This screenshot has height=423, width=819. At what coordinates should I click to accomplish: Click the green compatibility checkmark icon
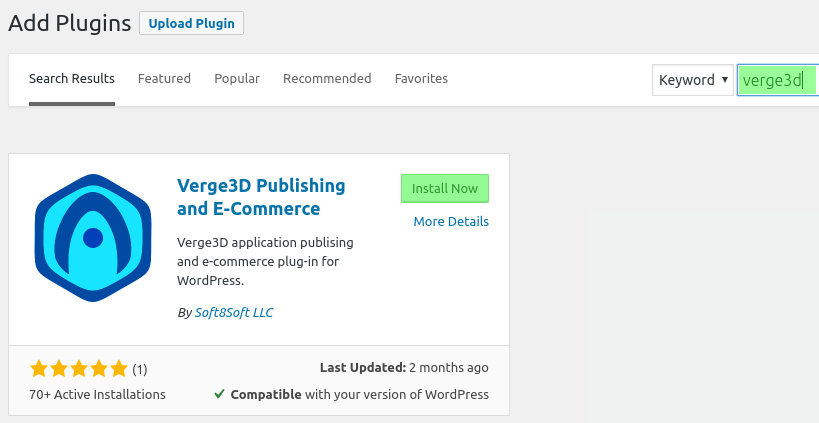(219, 394)
